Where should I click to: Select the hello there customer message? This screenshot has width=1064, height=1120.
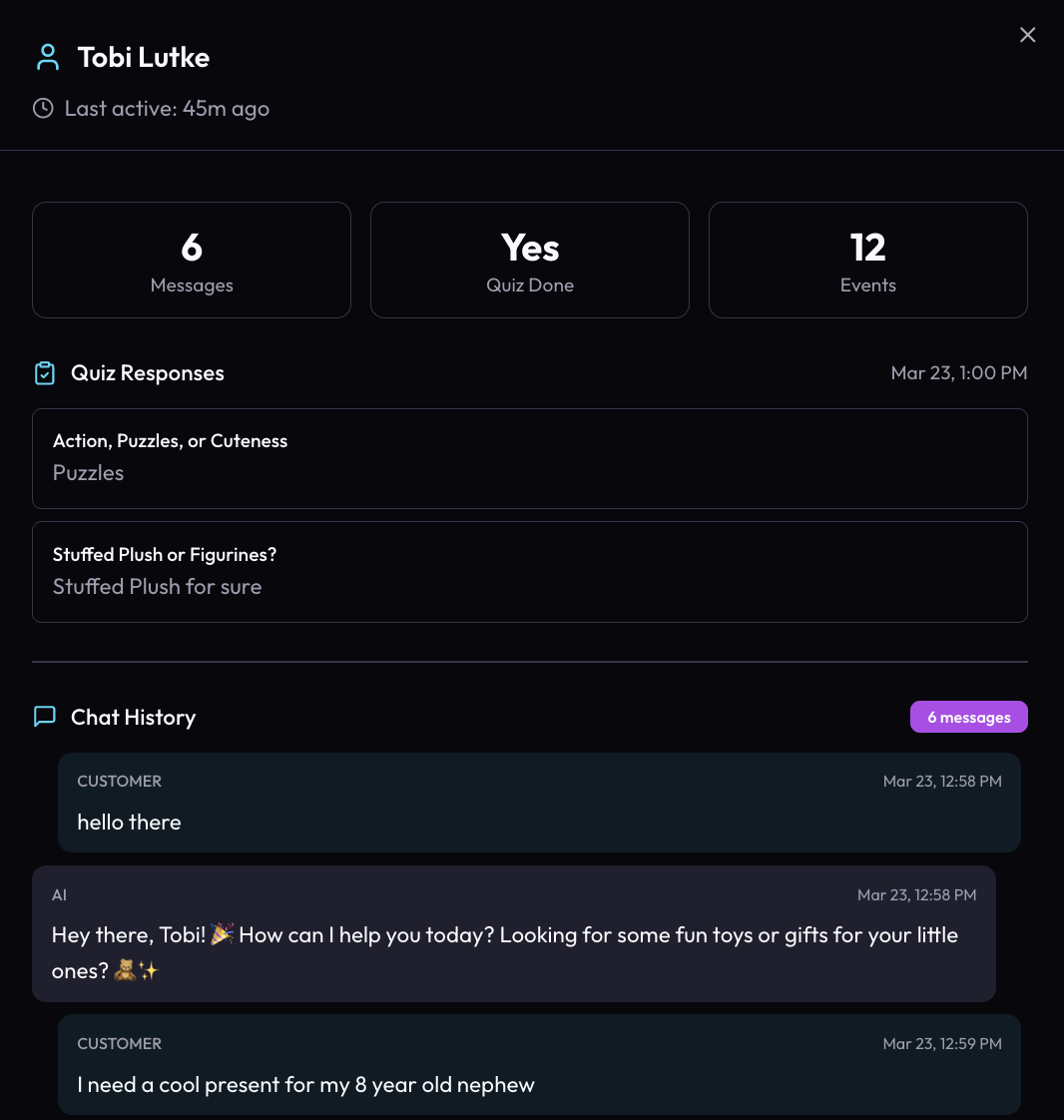pos(539,804)
